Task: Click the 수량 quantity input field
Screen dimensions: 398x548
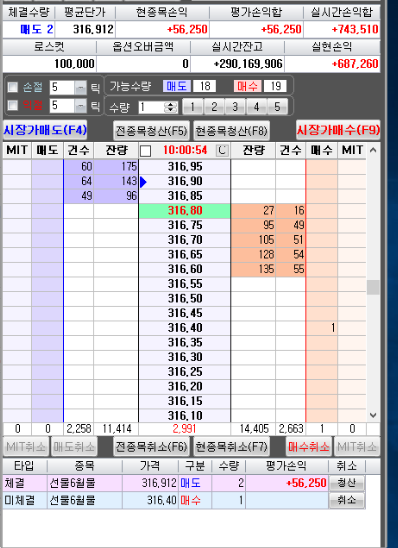Action: pos(152,107)
